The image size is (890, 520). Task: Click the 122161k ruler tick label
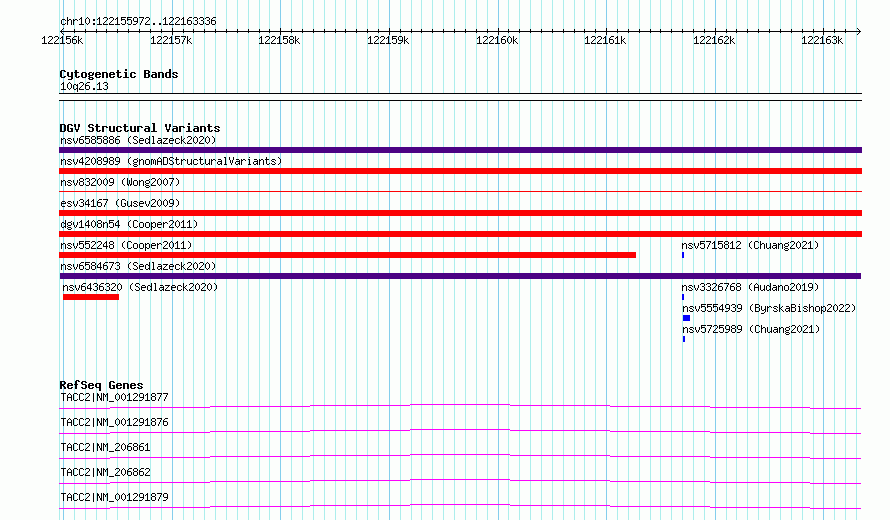[x=605, y=40]
